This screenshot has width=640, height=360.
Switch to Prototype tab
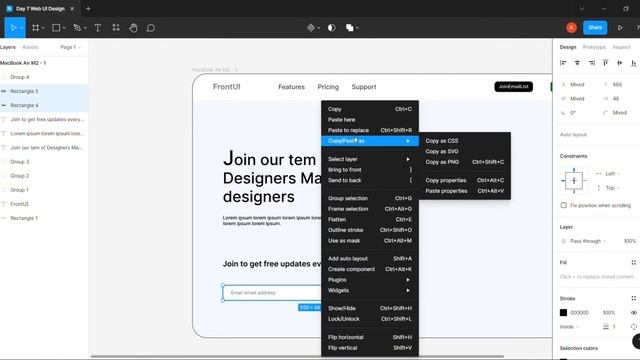pos(594,47)
